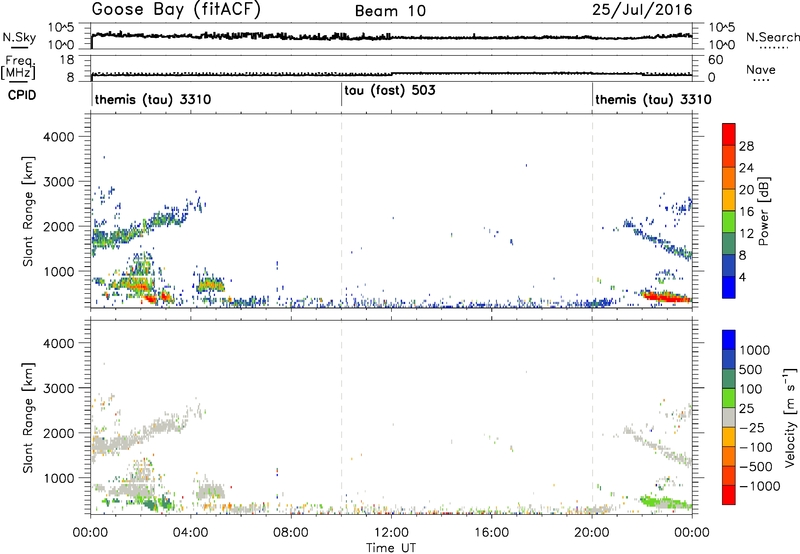Pick the red top segment of Power colorbar
The image size is (800, 554).
tap(729, 134)
